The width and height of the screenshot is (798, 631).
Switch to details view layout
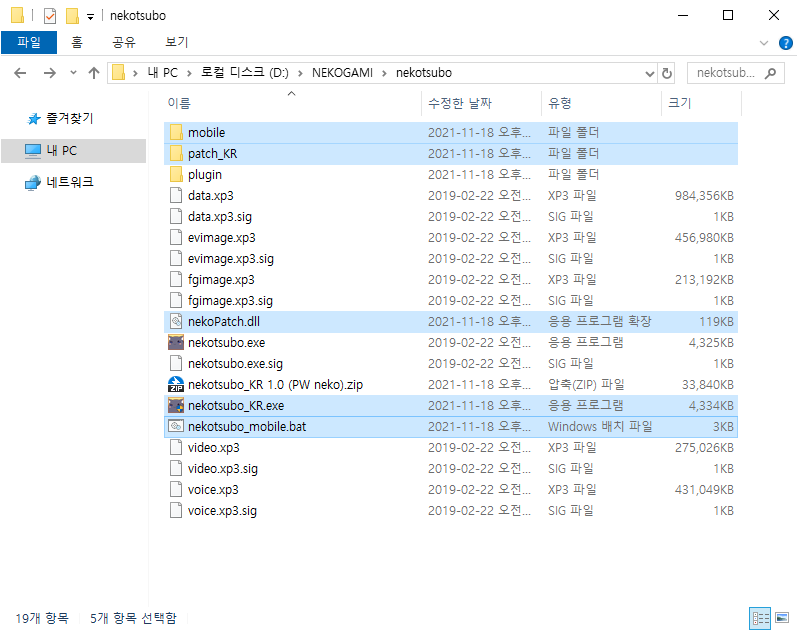tap(760, 618)
